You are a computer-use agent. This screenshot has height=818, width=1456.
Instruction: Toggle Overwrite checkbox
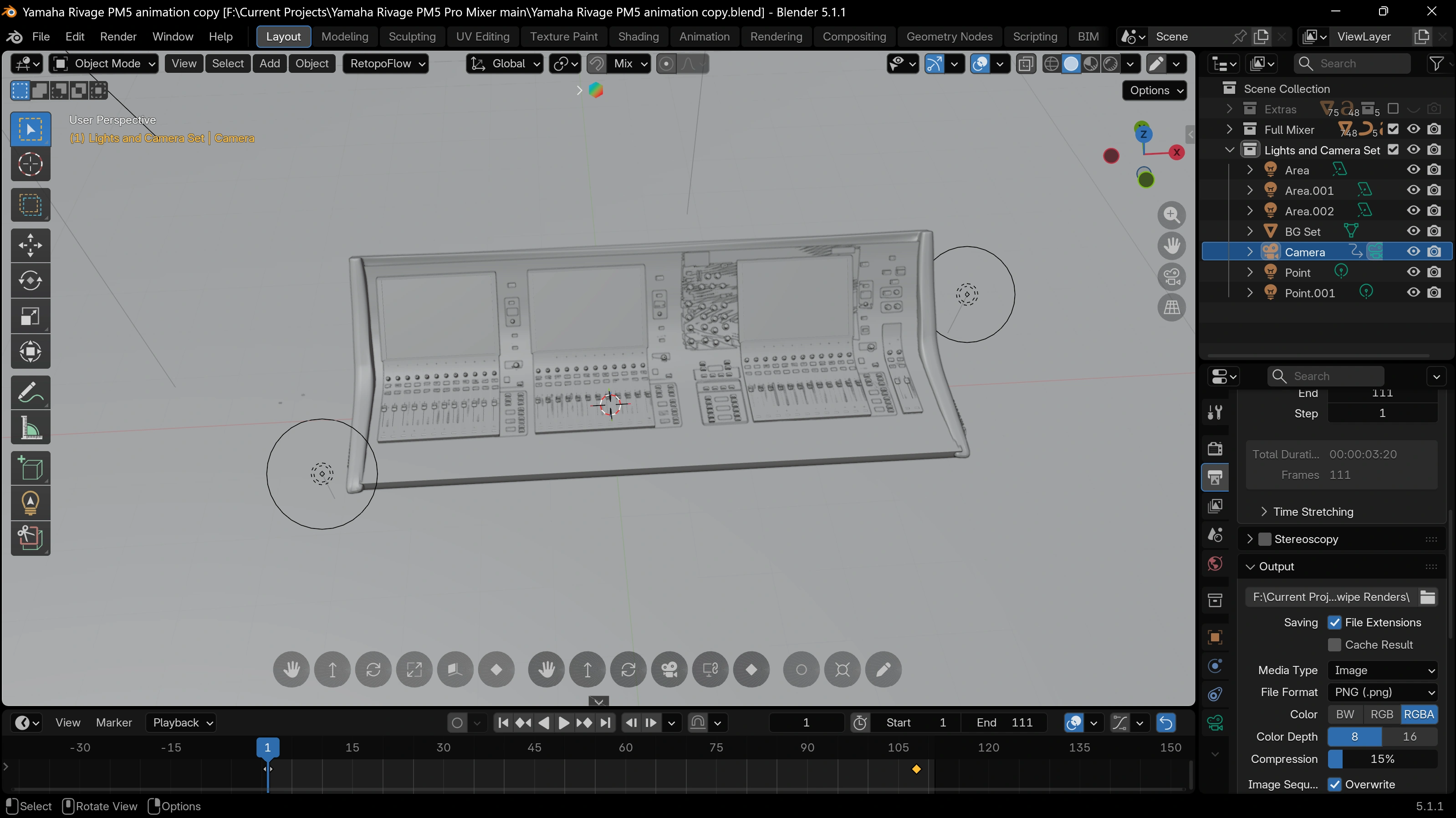(1335, 785)
